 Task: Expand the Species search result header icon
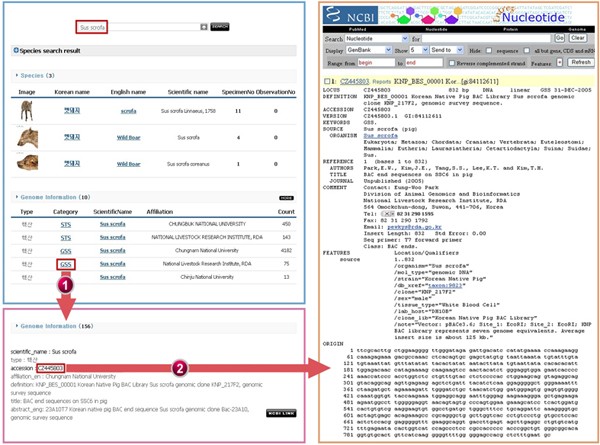[15, 49]
